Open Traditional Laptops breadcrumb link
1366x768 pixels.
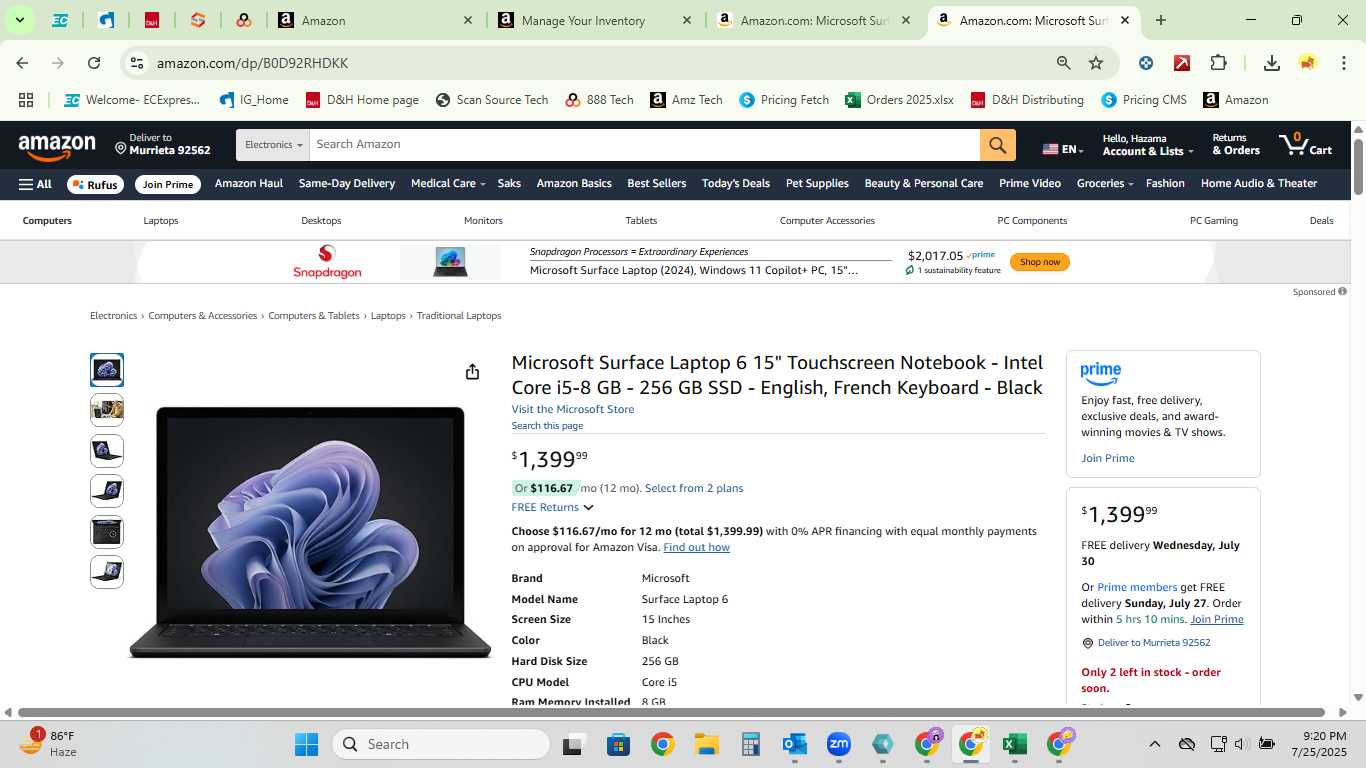tap(459, 316)
